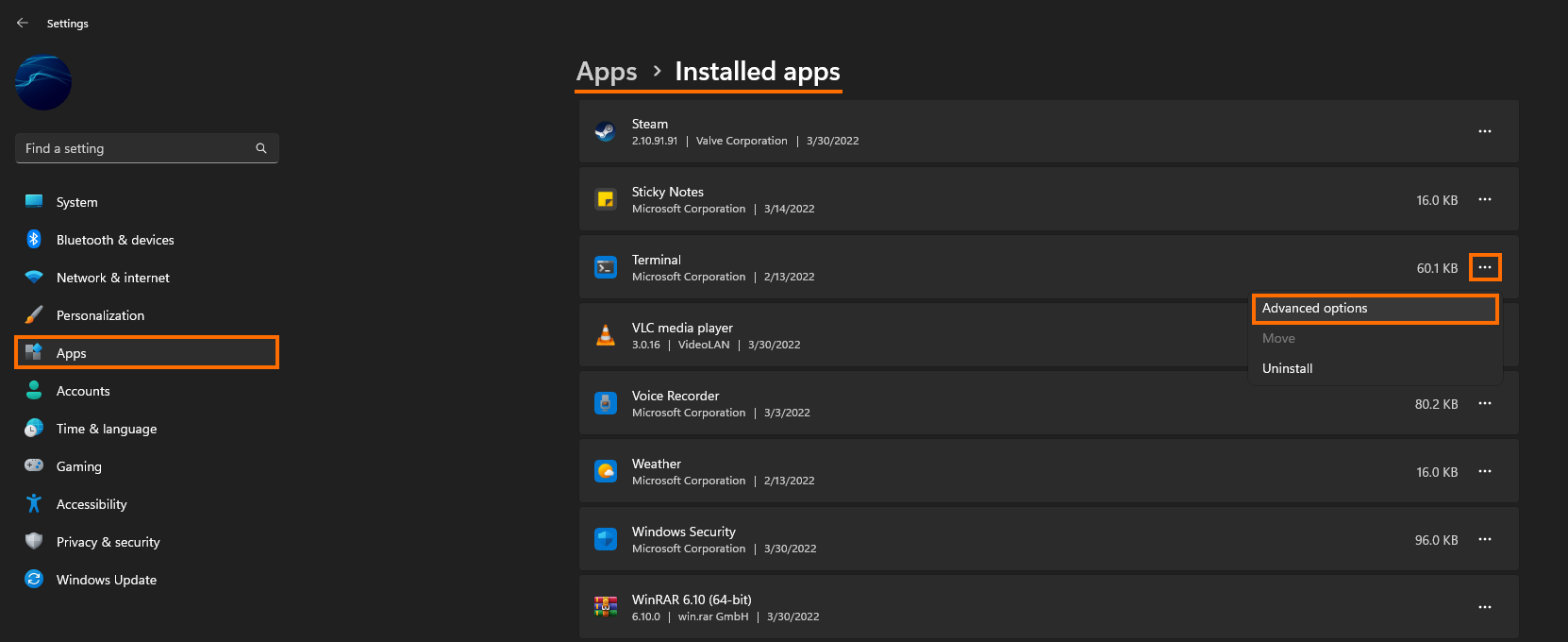Open the Time & language clock icon
Viewport: 1568px width, 642px height.
point(34,428)
